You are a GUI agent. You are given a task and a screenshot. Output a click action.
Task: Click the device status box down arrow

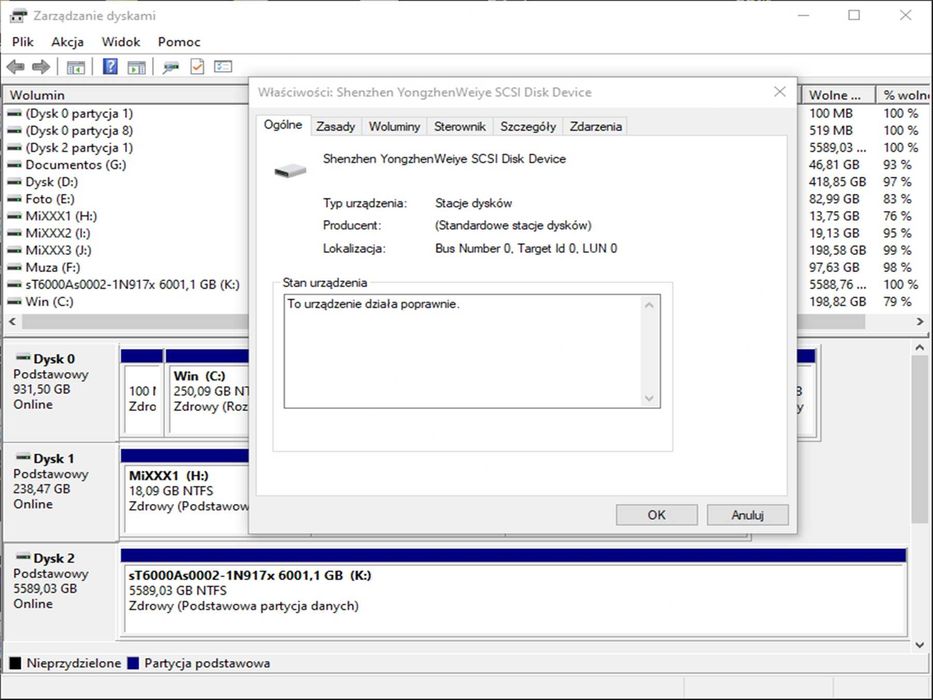point(649,398)
